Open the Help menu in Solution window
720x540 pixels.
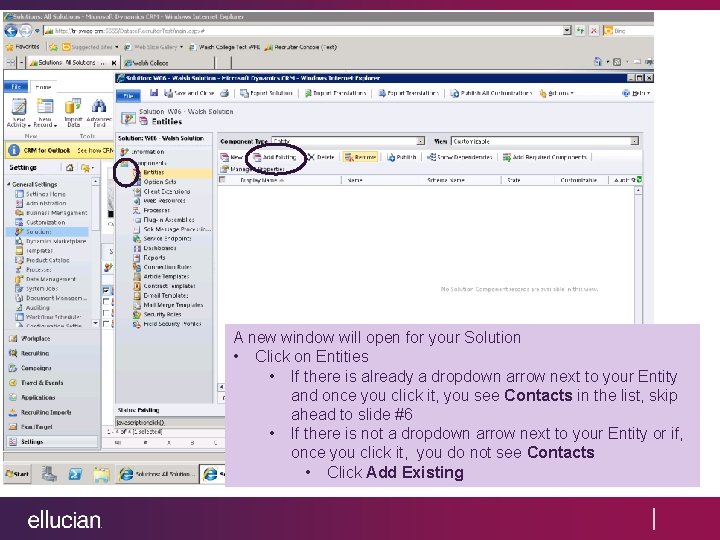(x=636, y=93)
